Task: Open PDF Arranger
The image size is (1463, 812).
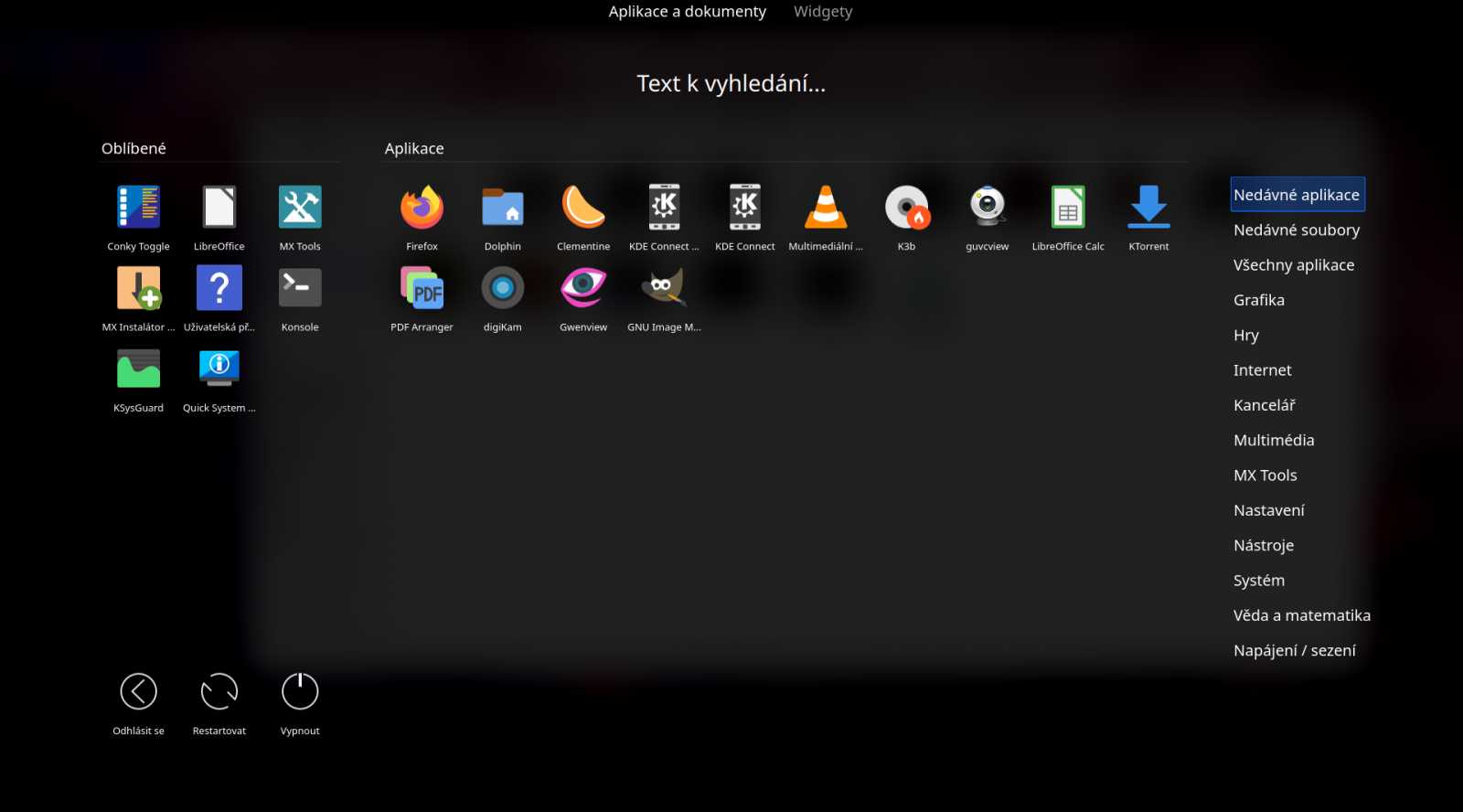Action: click(422, 298)
